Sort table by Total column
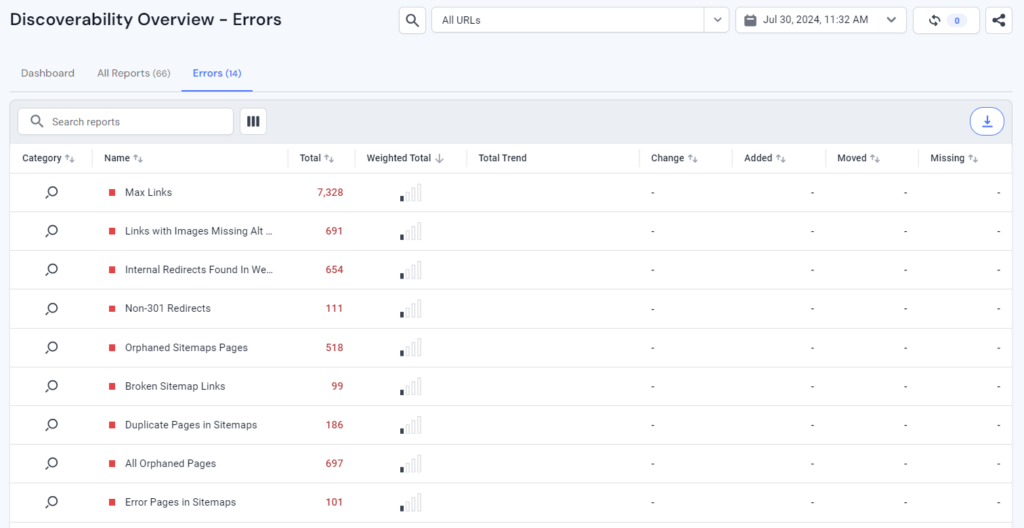Screen dimensions: 1024x528 tap(316, 158)
